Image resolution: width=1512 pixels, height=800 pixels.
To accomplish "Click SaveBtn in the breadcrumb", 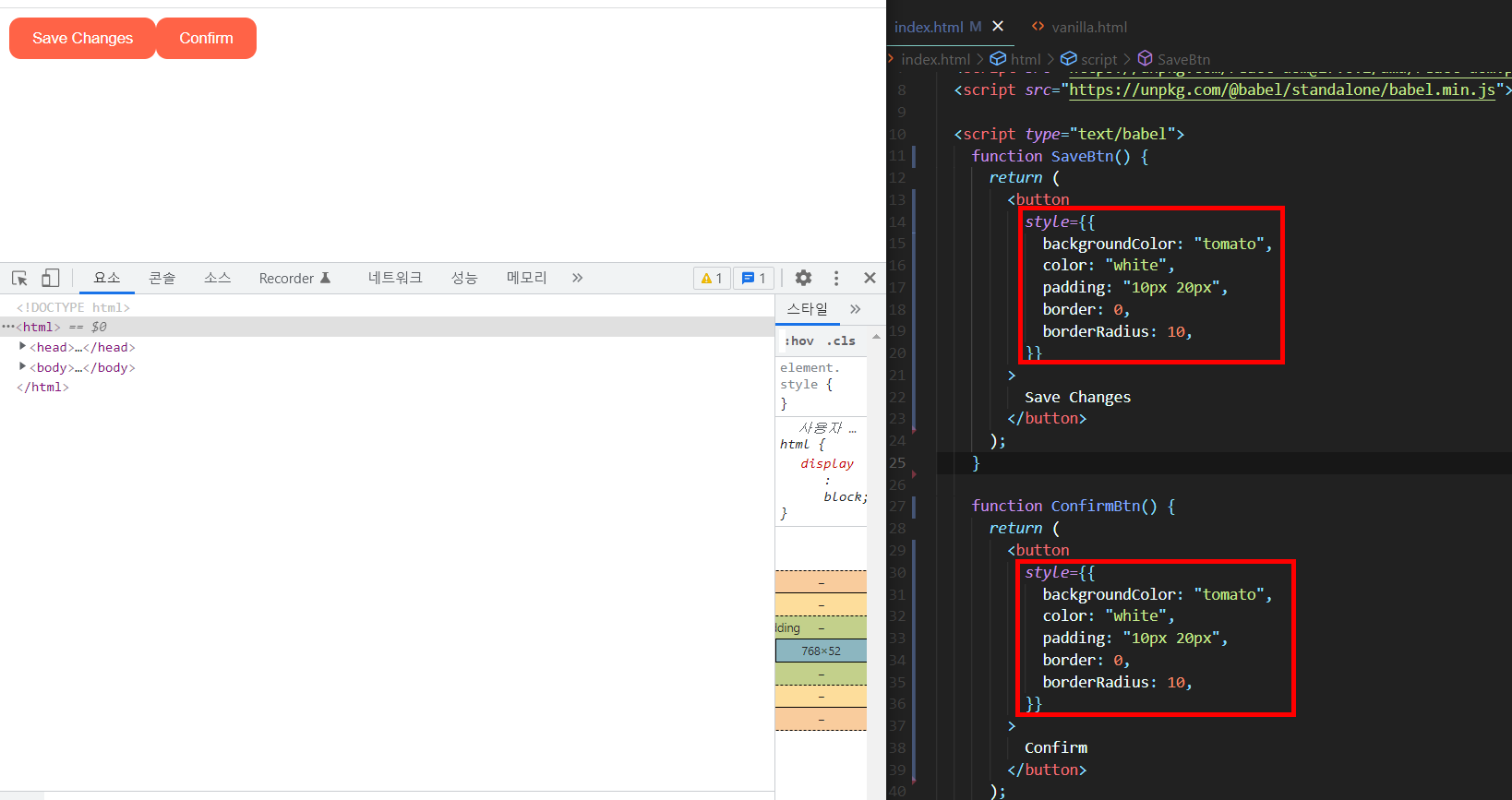I will pos(1183,59).
